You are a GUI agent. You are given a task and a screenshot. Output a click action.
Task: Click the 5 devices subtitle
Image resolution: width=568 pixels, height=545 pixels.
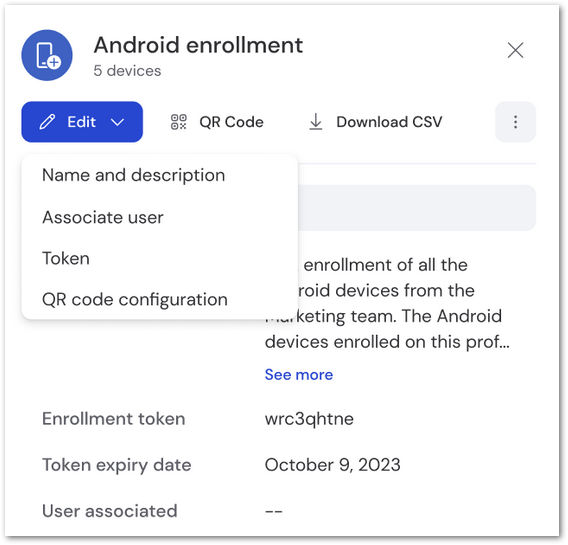point(127,71)
